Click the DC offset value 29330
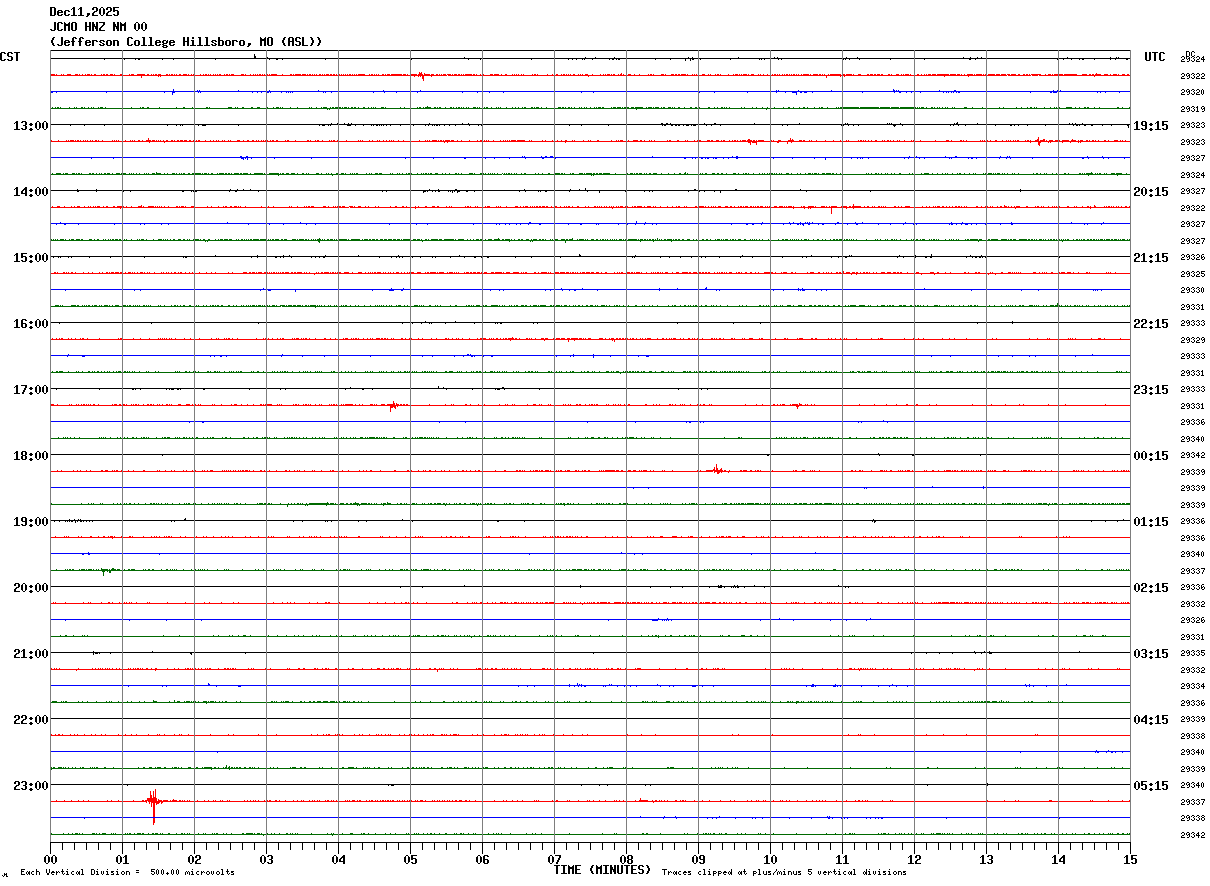The width and height of the screenshot is (1210, 886). 1192,290
